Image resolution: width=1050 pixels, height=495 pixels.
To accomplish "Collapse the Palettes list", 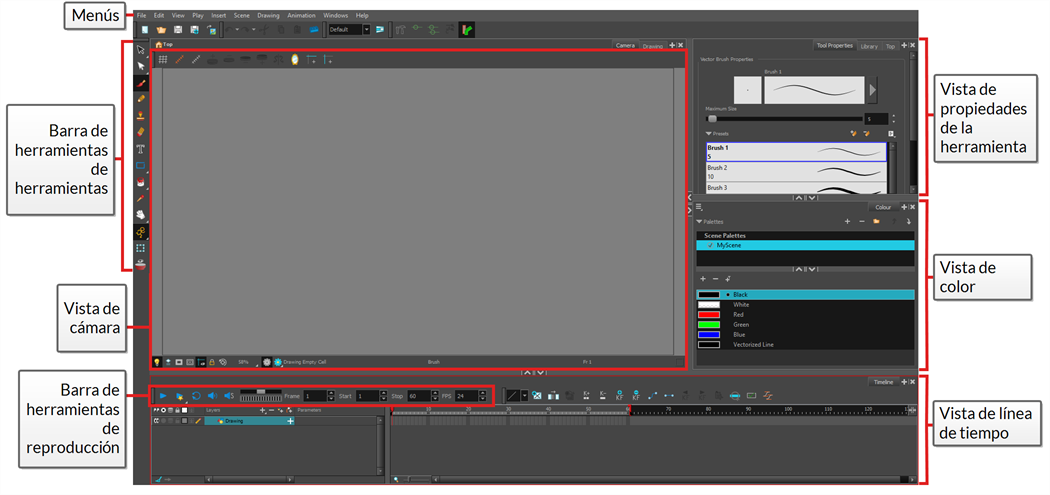I will pos(700,221).
